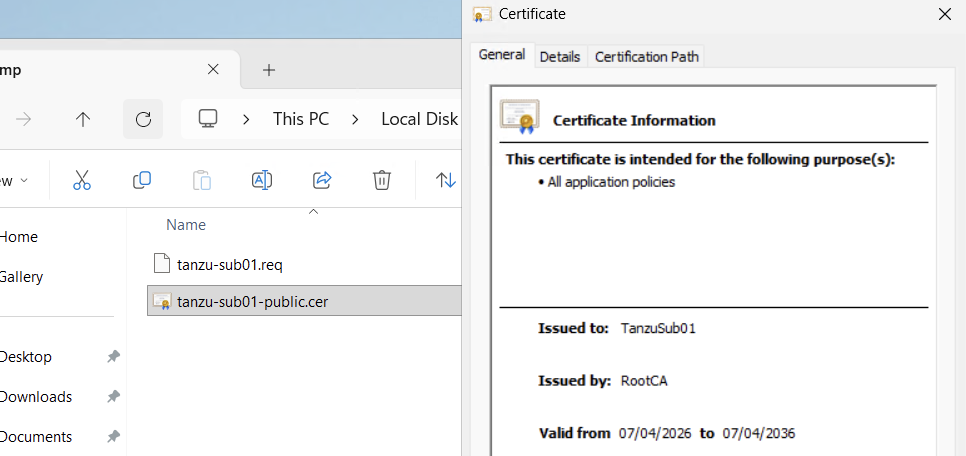Screen dimensions: 966x456
Task: Click the Cut scissors icon
Action: (82, 180)
